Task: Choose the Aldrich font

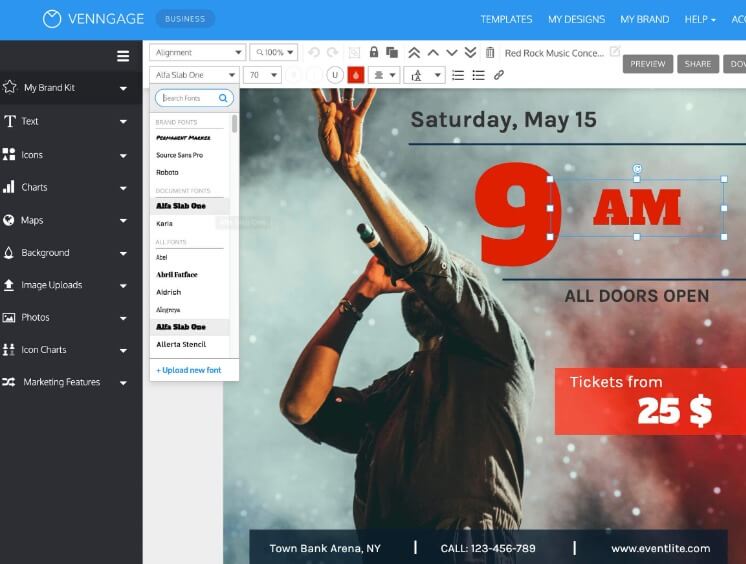Action: pyautogui.click(x=168, y=292)
